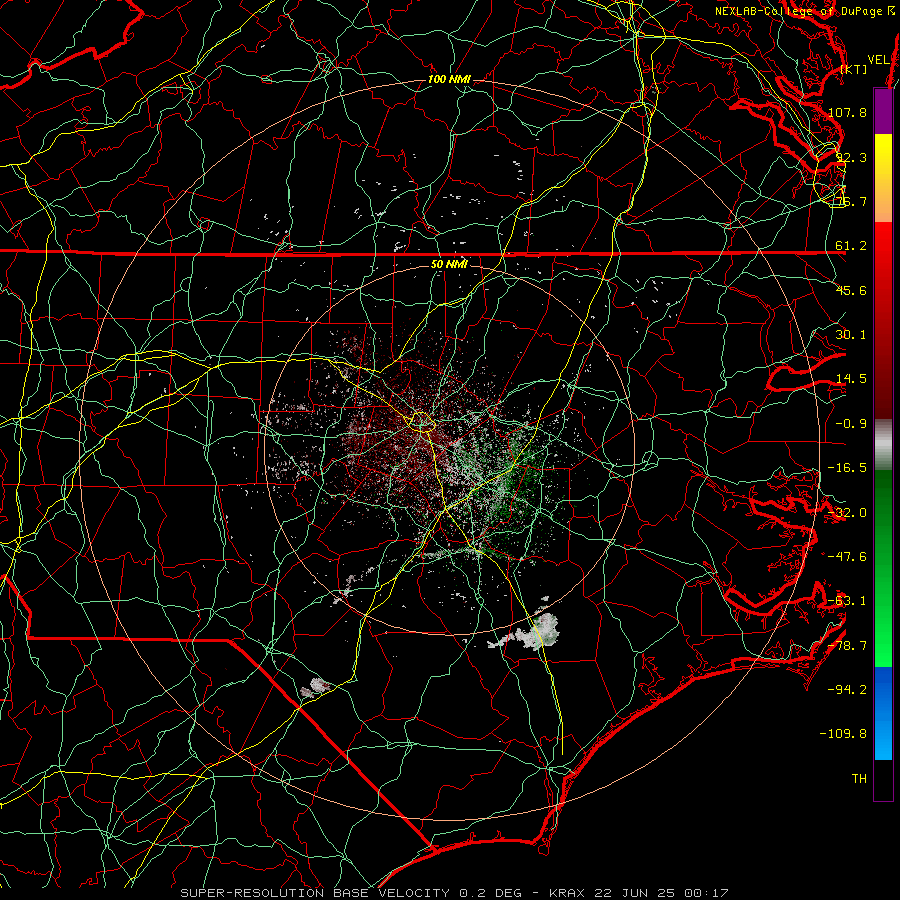Select the -47.6 velocity scale value
This screenshot has width=900, height=900.
pyautogui.click(x=847, y=557)
